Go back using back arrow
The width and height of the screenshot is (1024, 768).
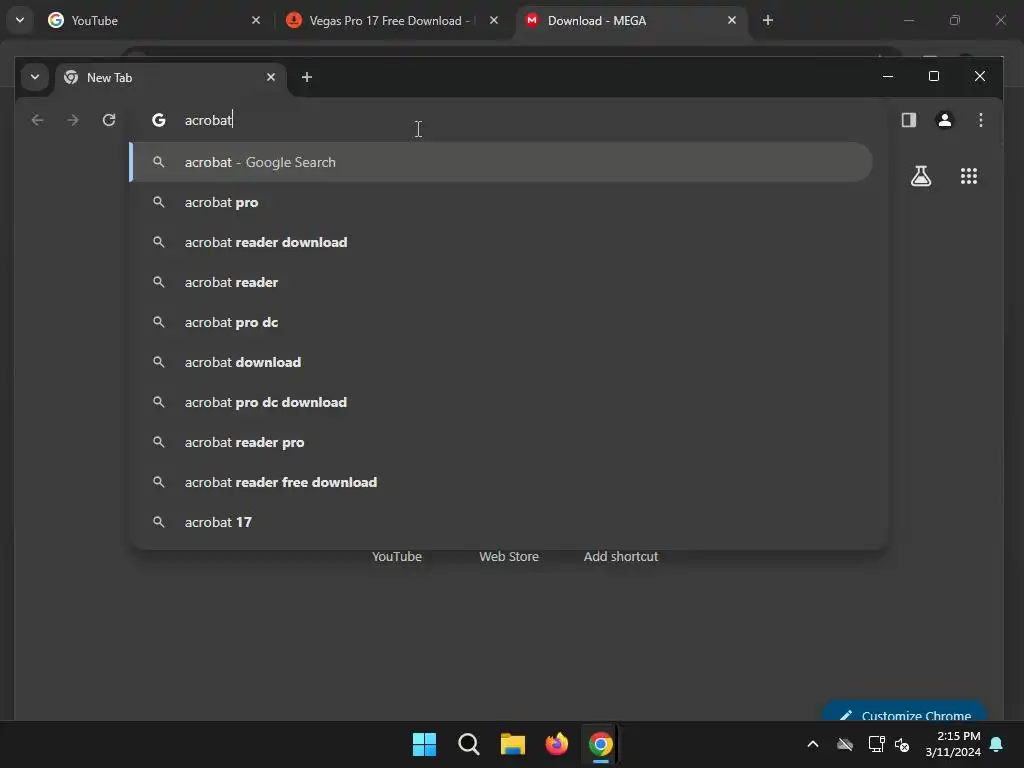37,120
